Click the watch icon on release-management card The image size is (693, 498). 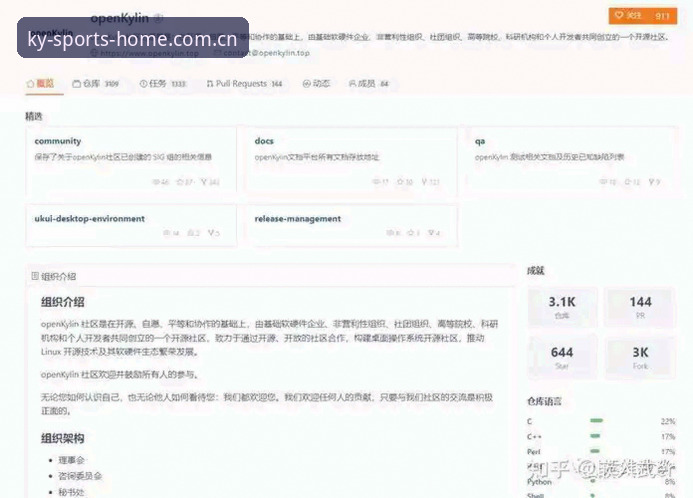click(x=390, y=233)
